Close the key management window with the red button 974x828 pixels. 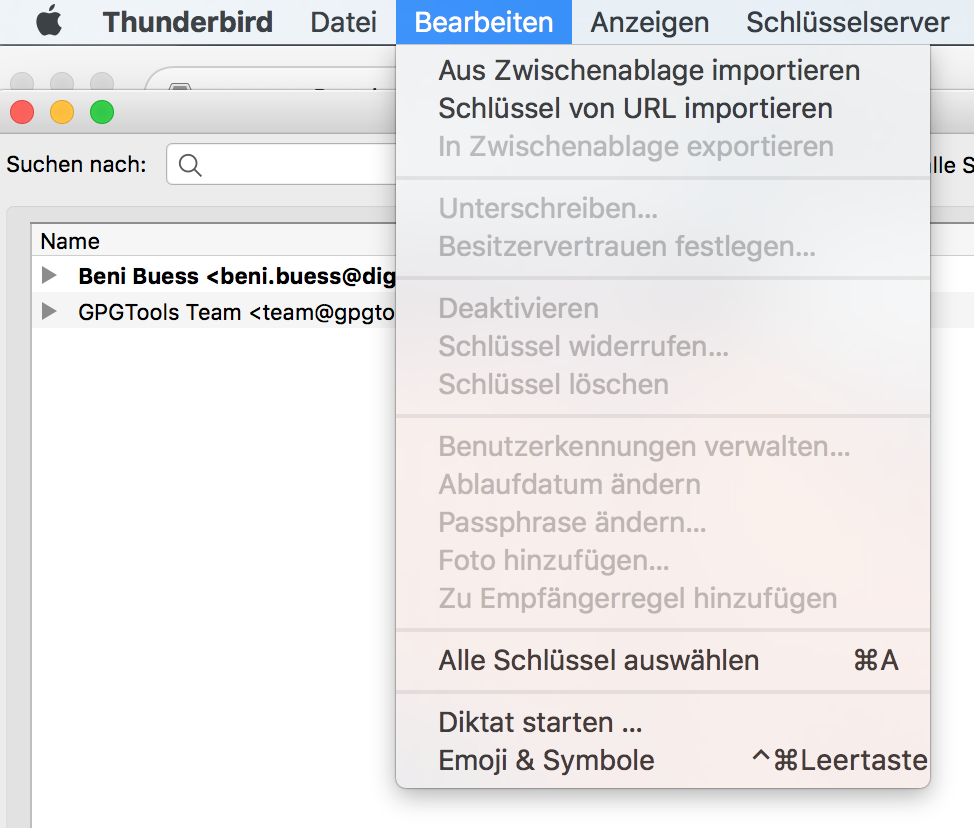tap(22, 112)
